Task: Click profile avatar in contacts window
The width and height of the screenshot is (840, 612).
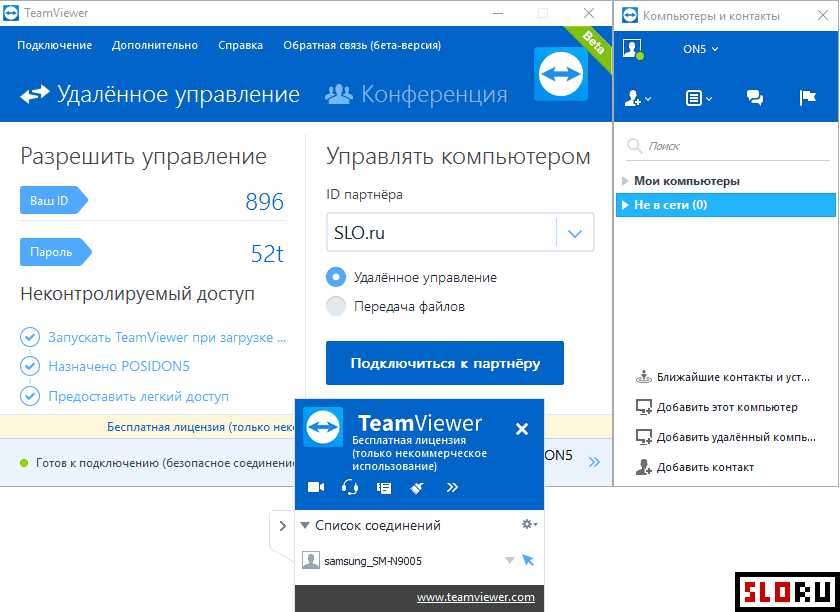Action: (x=633, y=49)
